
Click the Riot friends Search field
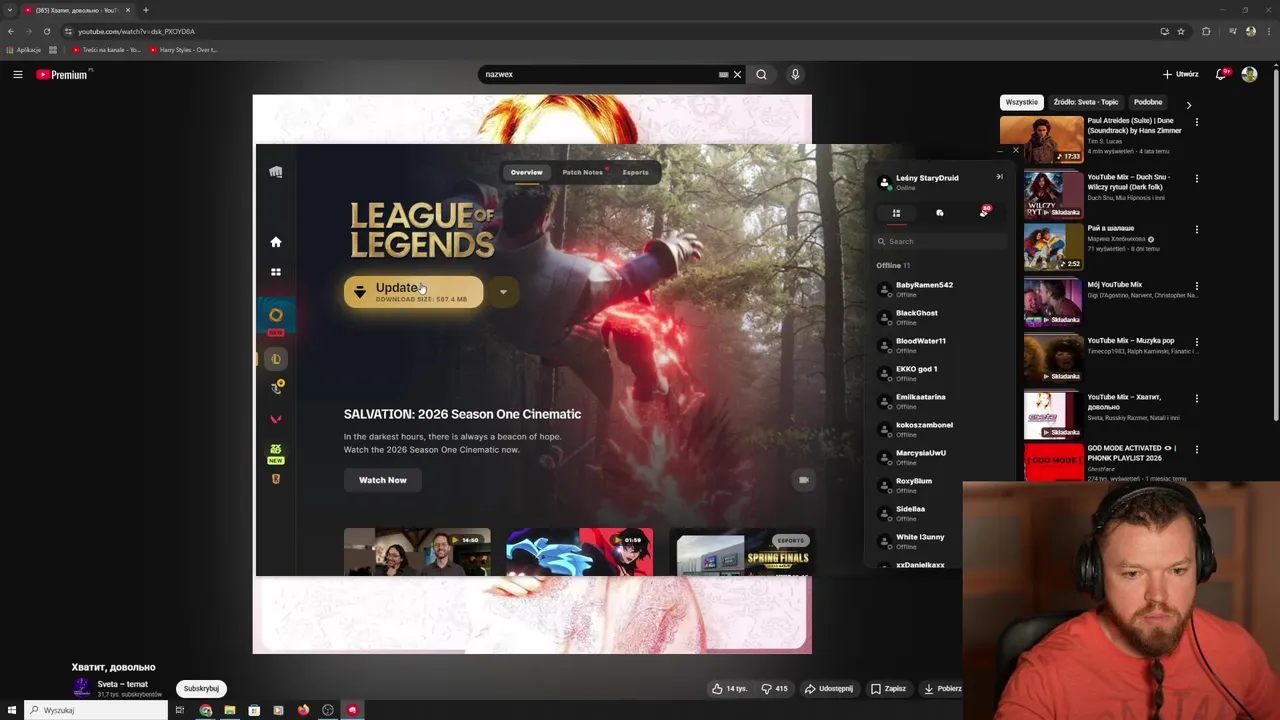click(940, 241)
